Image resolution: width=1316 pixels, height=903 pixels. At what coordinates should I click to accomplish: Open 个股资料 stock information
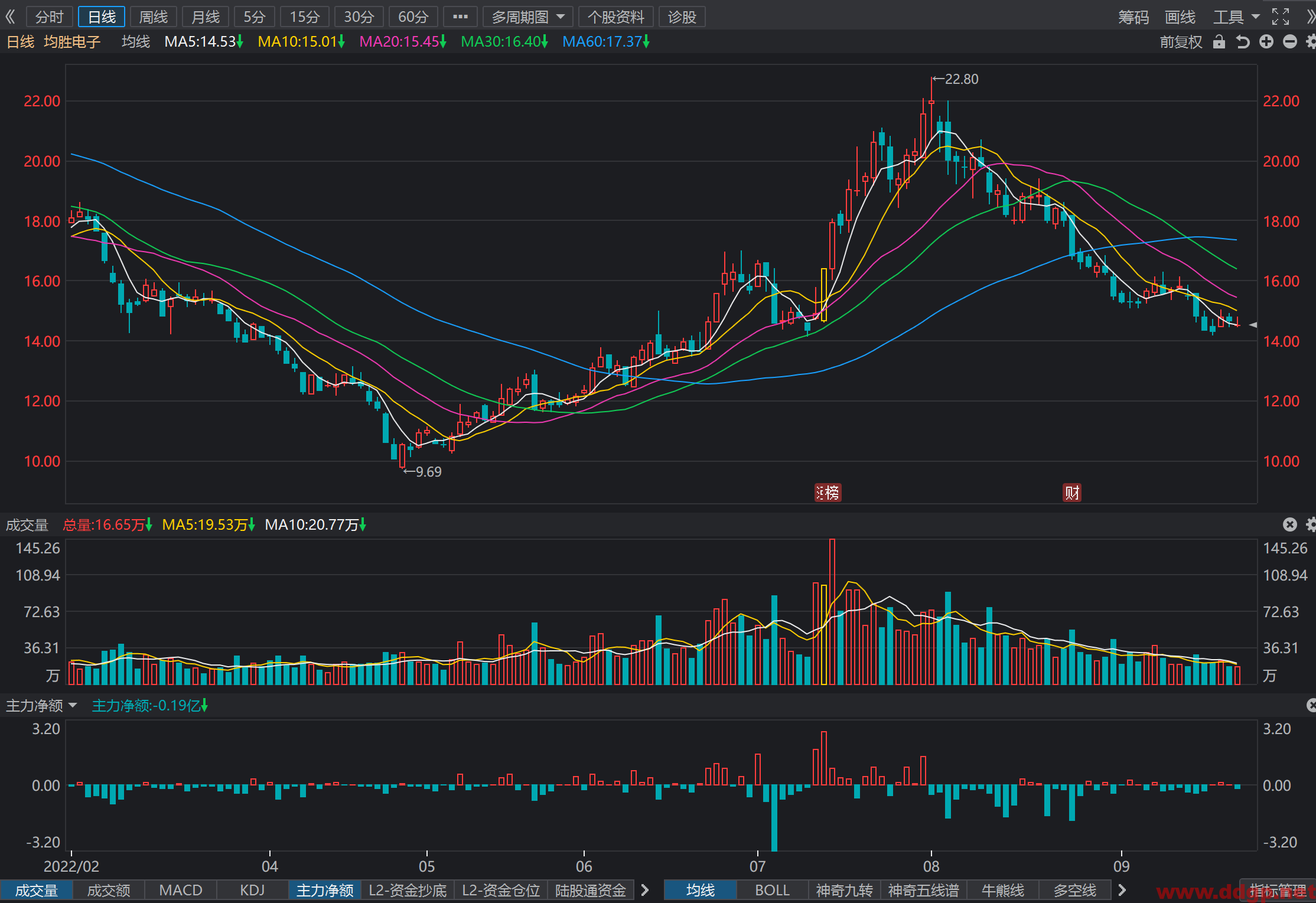616,17
